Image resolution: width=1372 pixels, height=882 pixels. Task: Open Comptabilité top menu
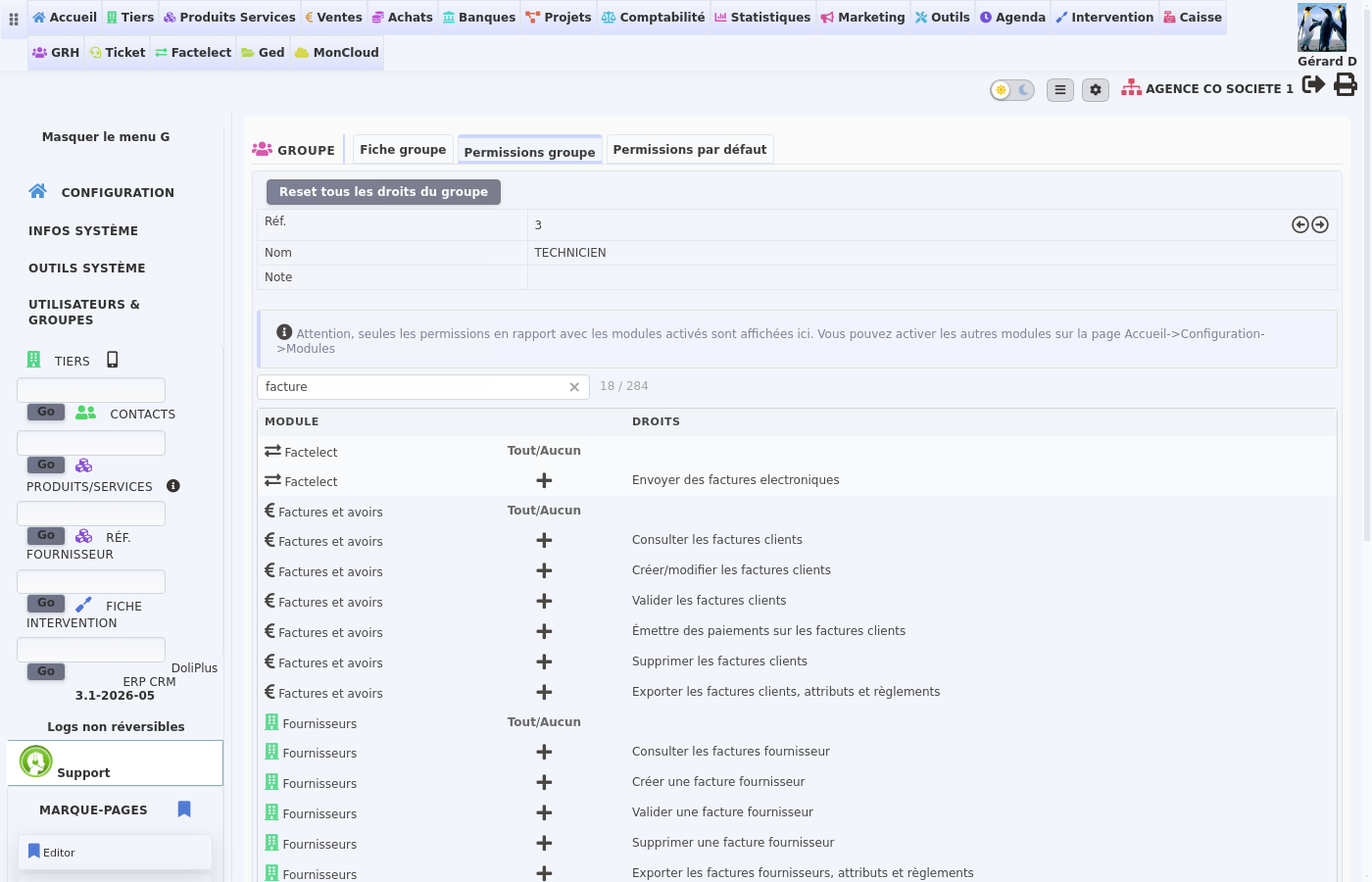[x=653, y=18]
